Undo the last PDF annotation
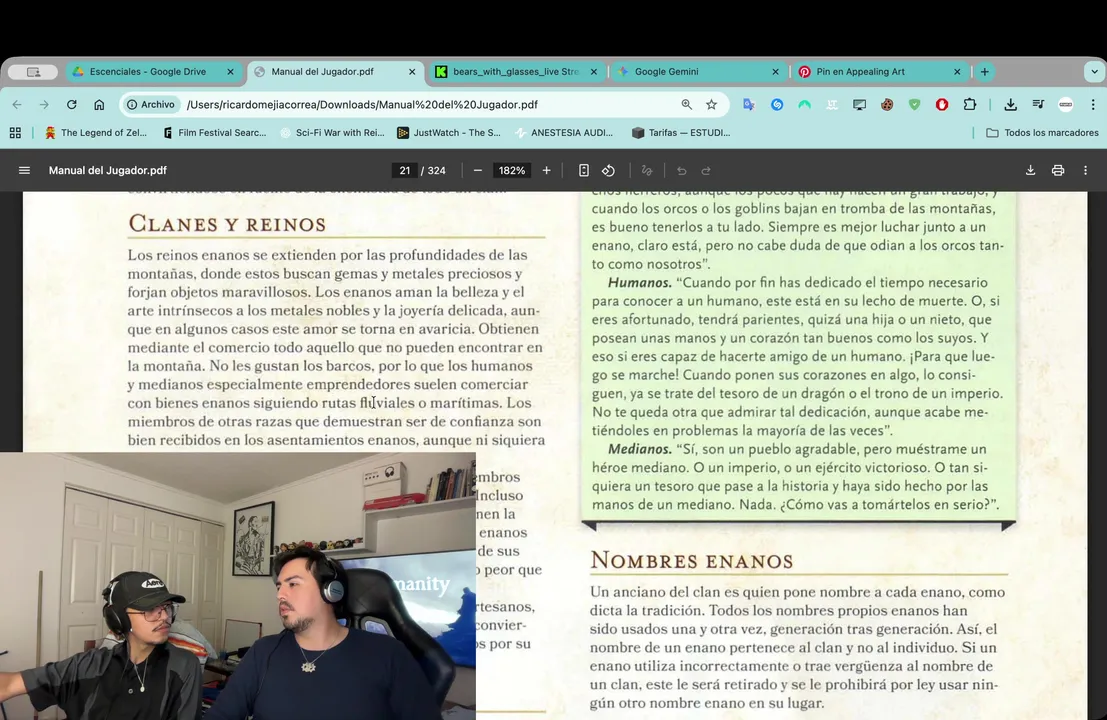The image size is (1107, 720). tap(681, 170)
